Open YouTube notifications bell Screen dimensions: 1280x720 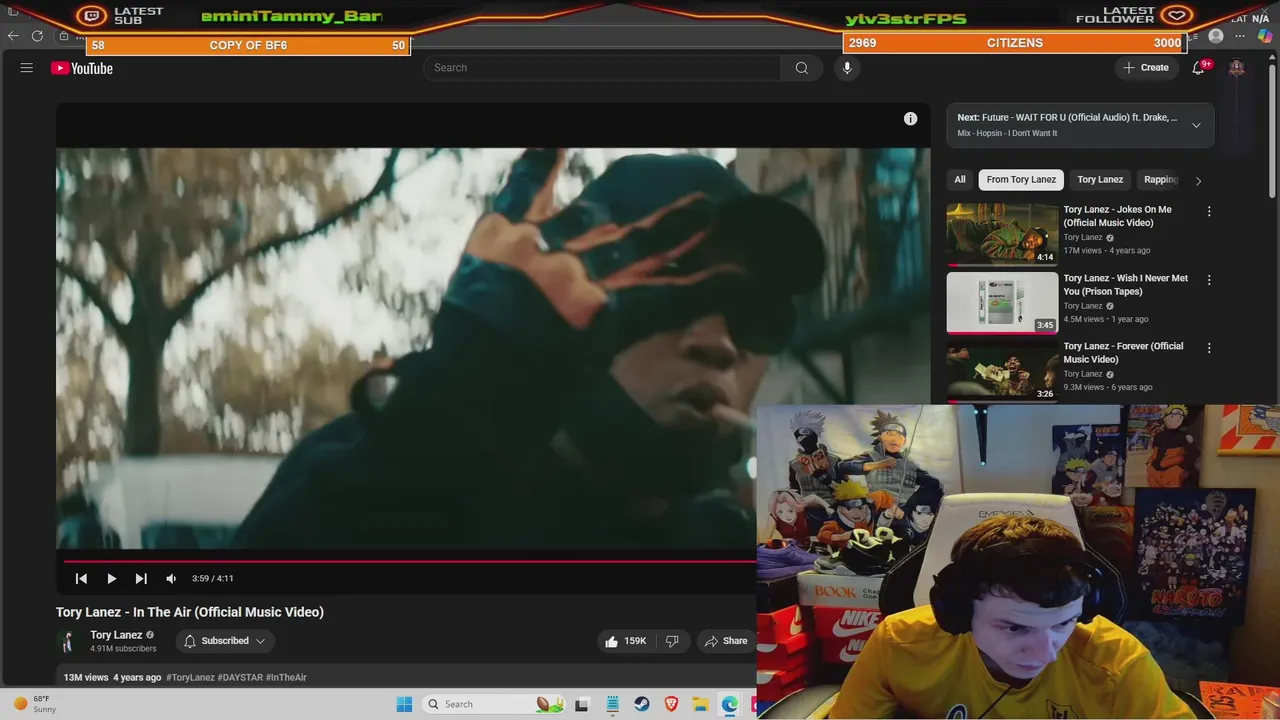(1198, 68)
